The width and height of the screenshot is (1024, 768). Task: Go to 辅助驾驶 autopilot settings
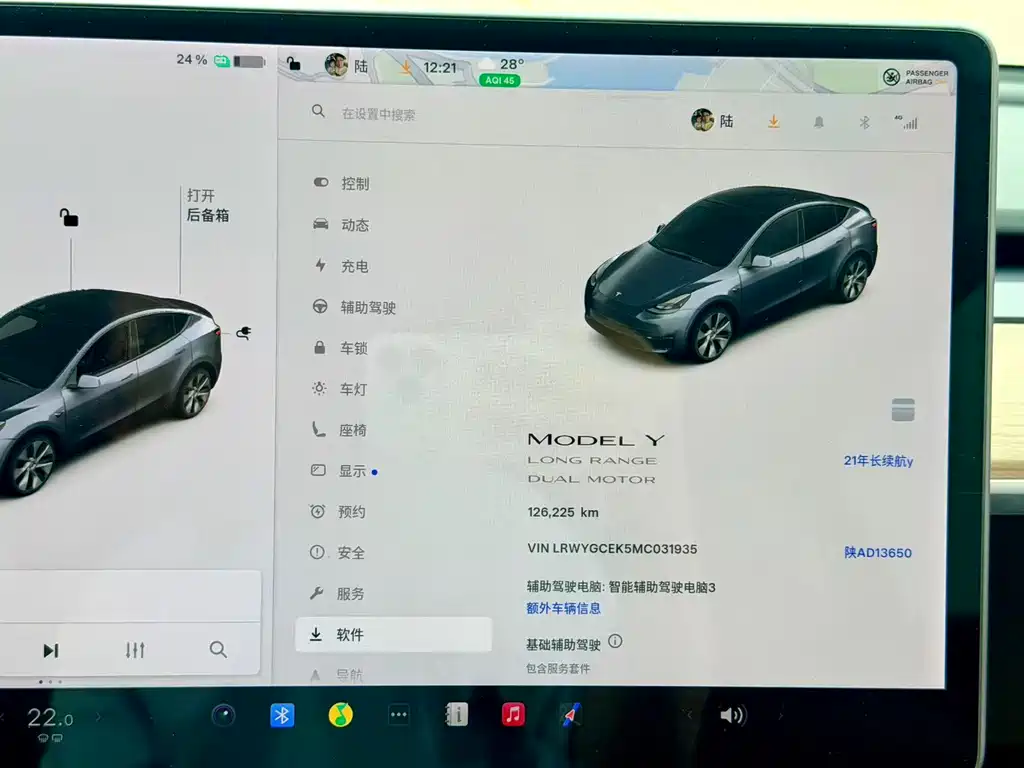pos(355,307)
